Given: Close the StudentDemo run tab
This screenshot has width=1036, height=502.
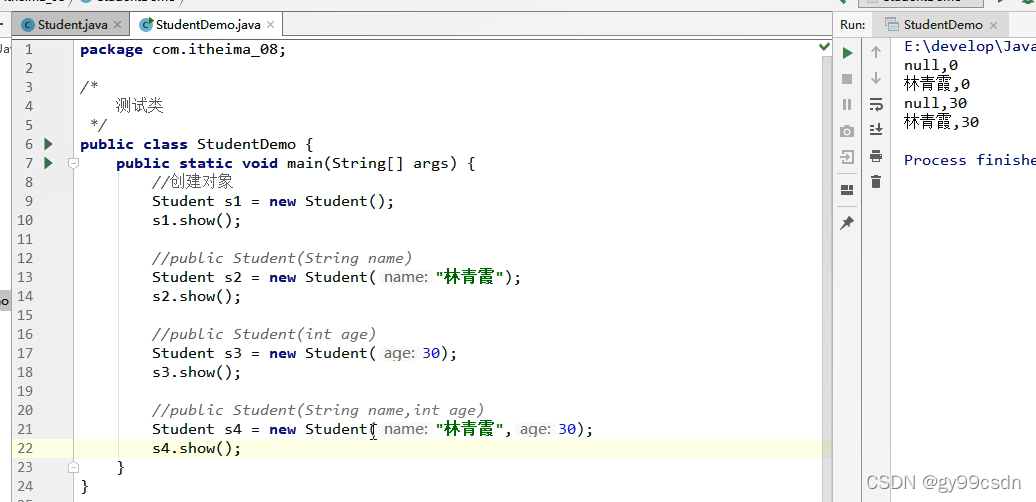Looking at the screenshot, I should (994, 25).
